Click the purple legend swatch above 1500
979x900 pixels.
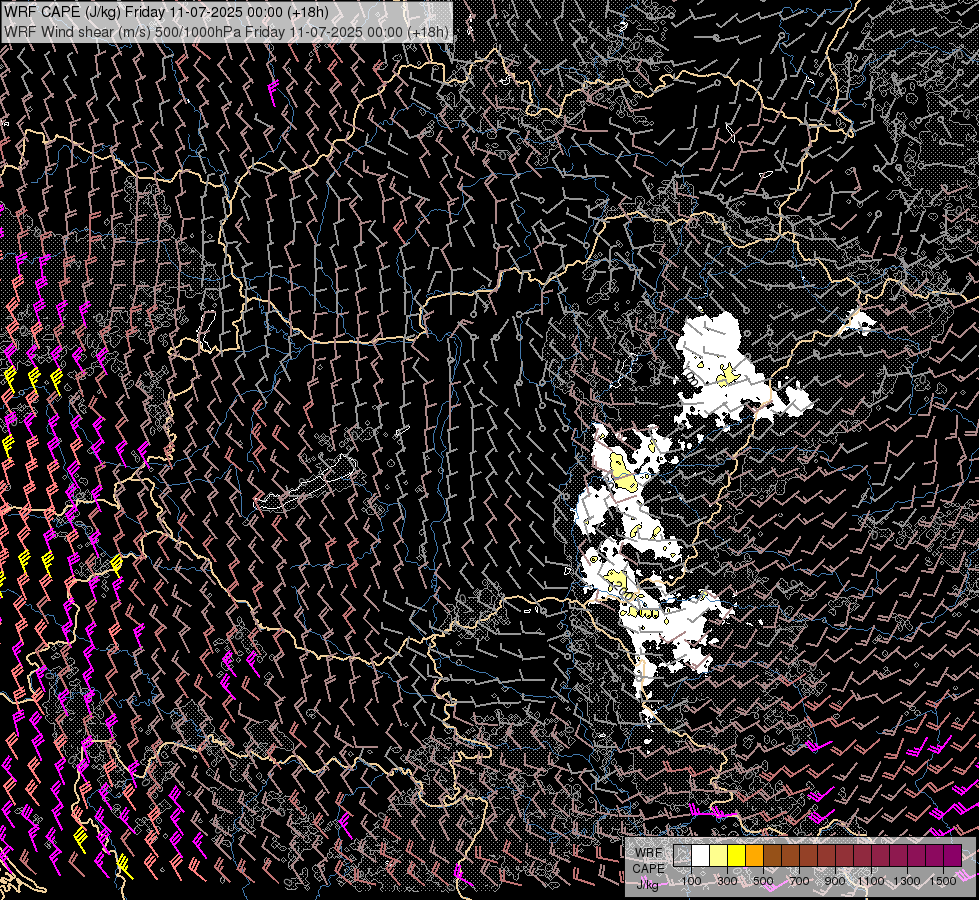tap(953, 855)
